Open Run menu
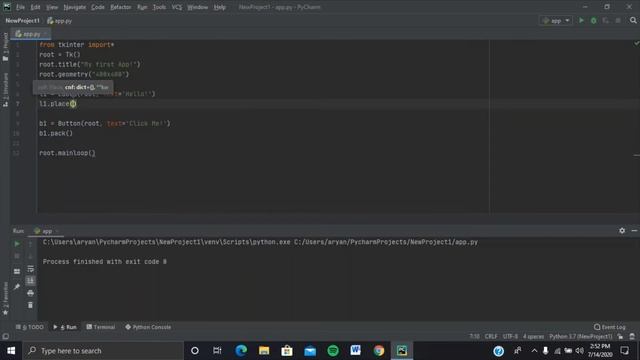The image size is (640, 360). [142, 7]
